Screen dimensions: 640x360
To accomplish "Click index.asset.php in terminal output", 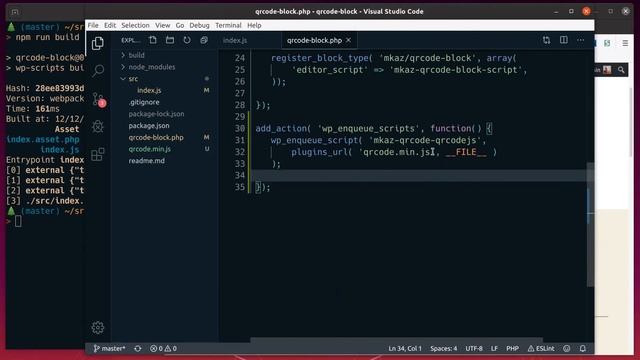I will click(43, 140).
